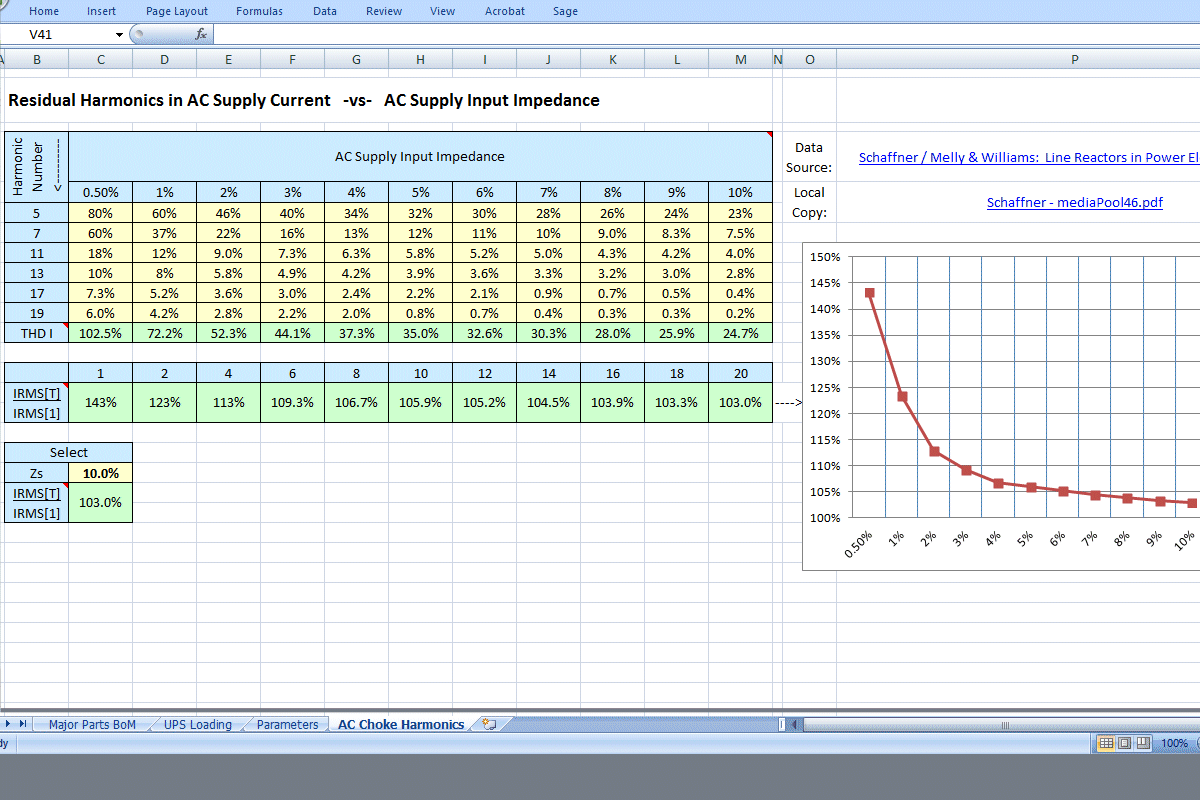This screenshot has height=800, width=1200.
Task: Switch to Normal view in status bar
Action: coord(1106,743)
